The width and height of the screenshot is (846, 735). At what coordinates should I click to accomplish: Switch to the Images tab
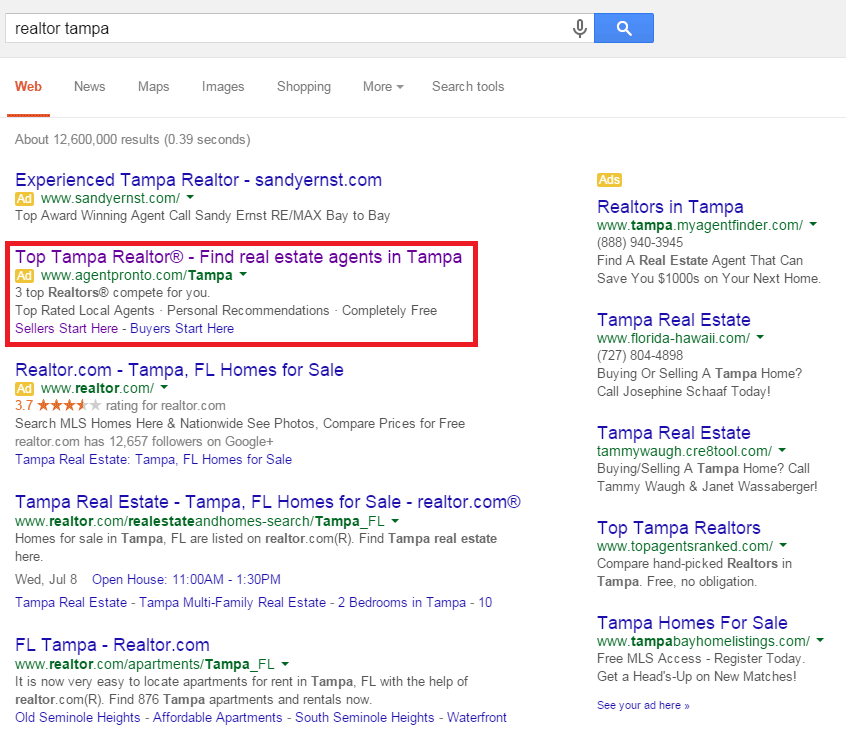223,87
